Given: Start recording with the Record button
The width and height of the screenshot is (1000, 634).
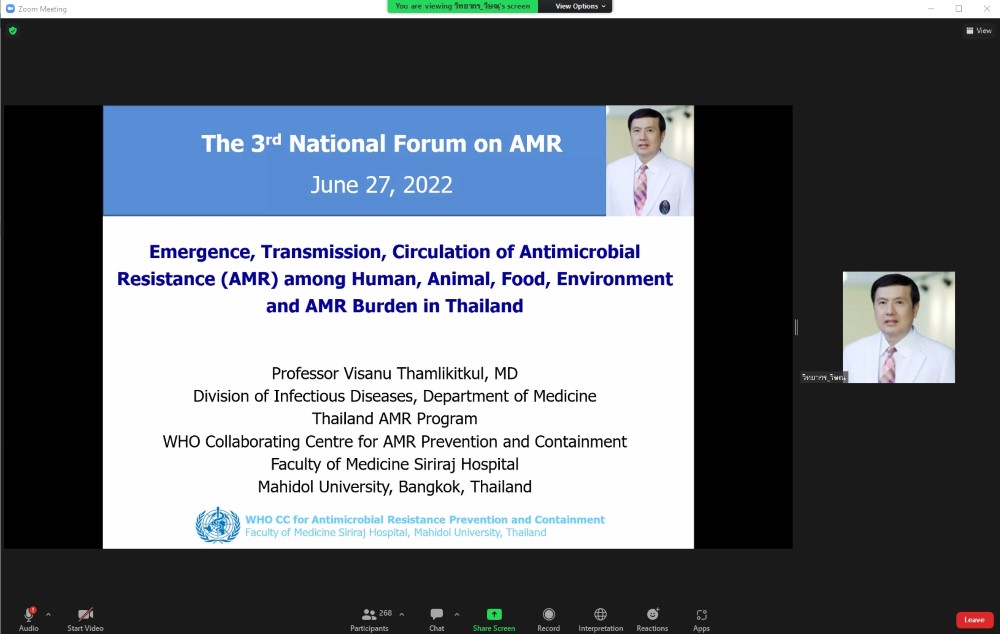Looking at the screenshot, I should point(548,614).
